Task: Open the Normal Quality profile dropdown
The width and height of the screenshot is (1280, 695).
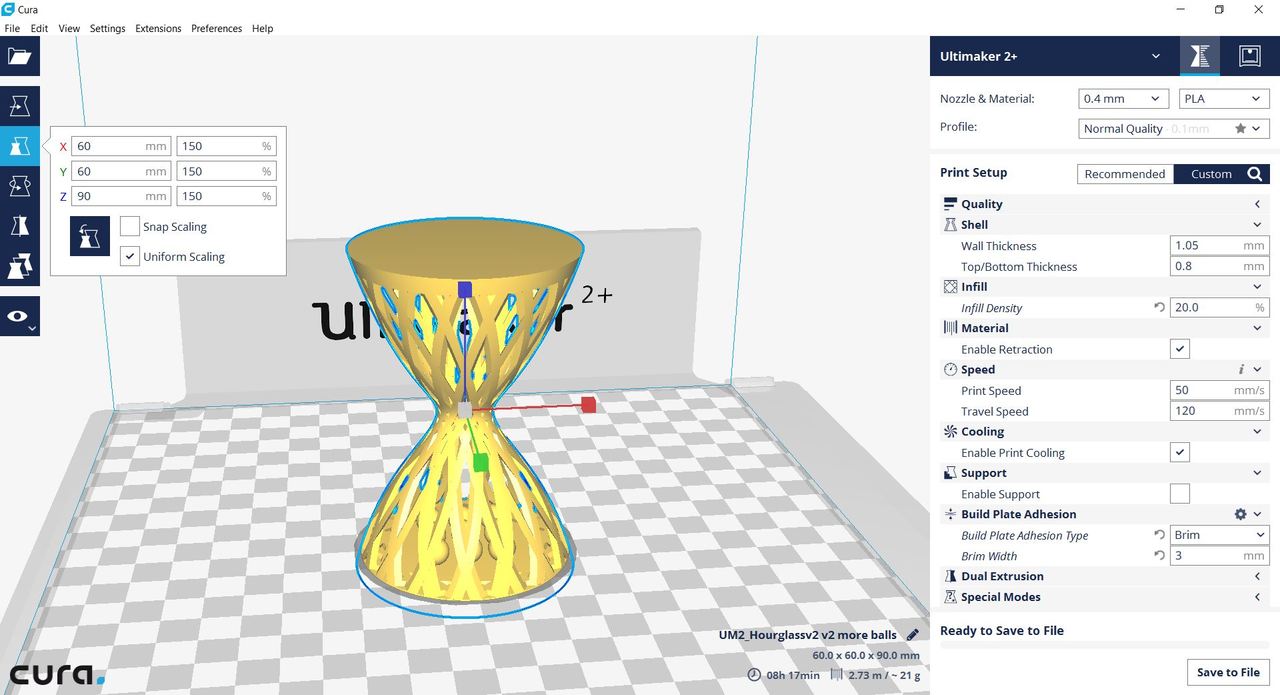Action: [x=1174, y=128]
